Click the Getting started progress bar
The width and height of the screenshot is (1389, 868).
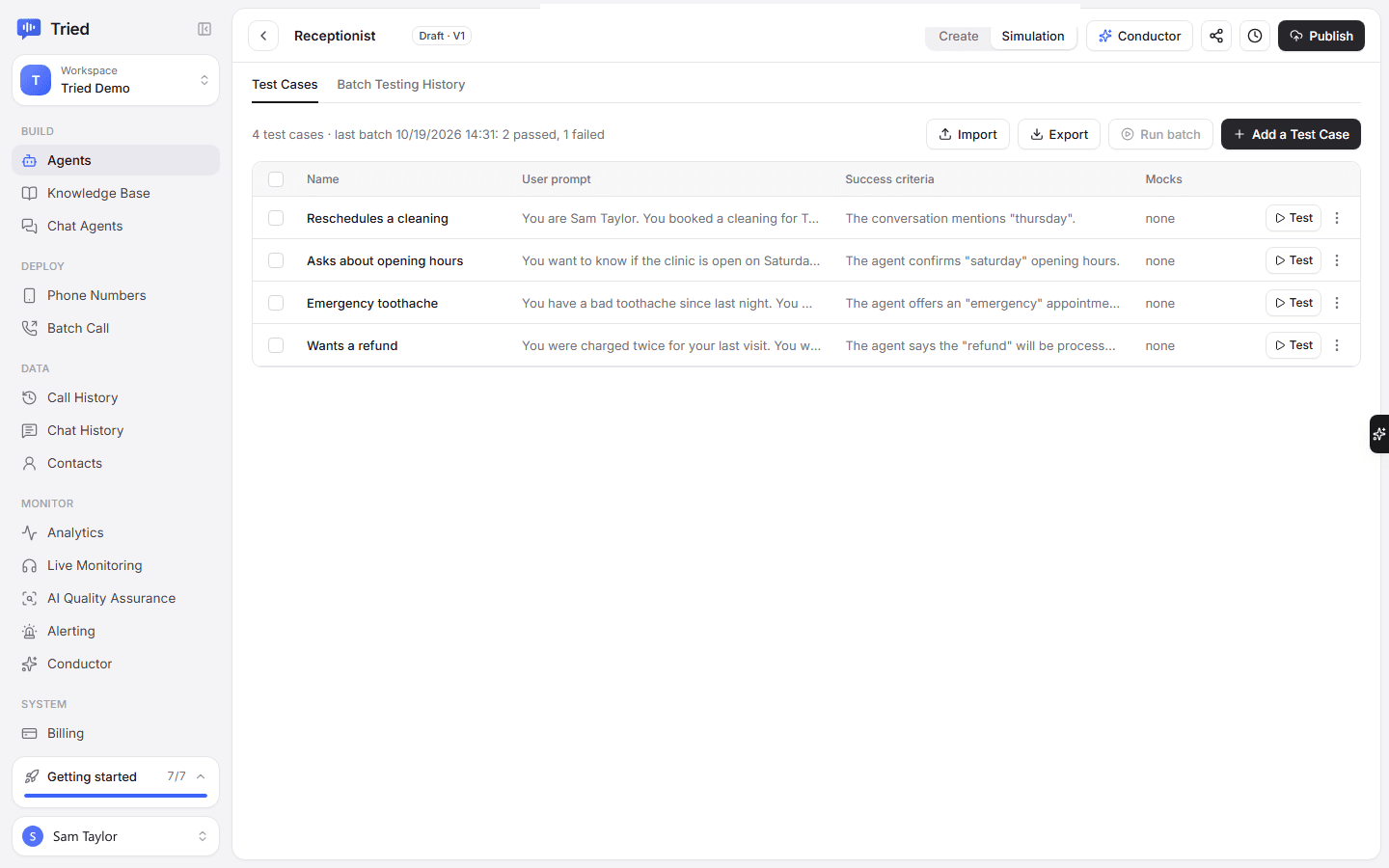point(116,796)
